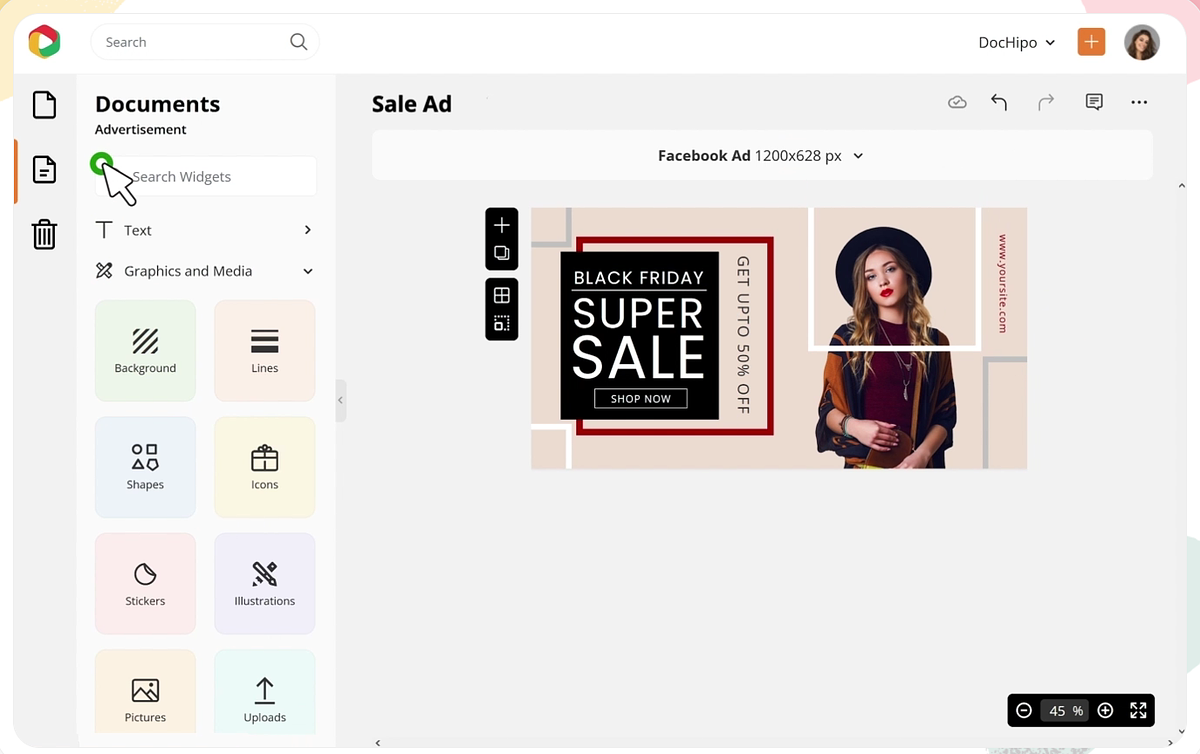1200x754 pixels.
Task: Open the Lines widget
Action: point(265,351)
